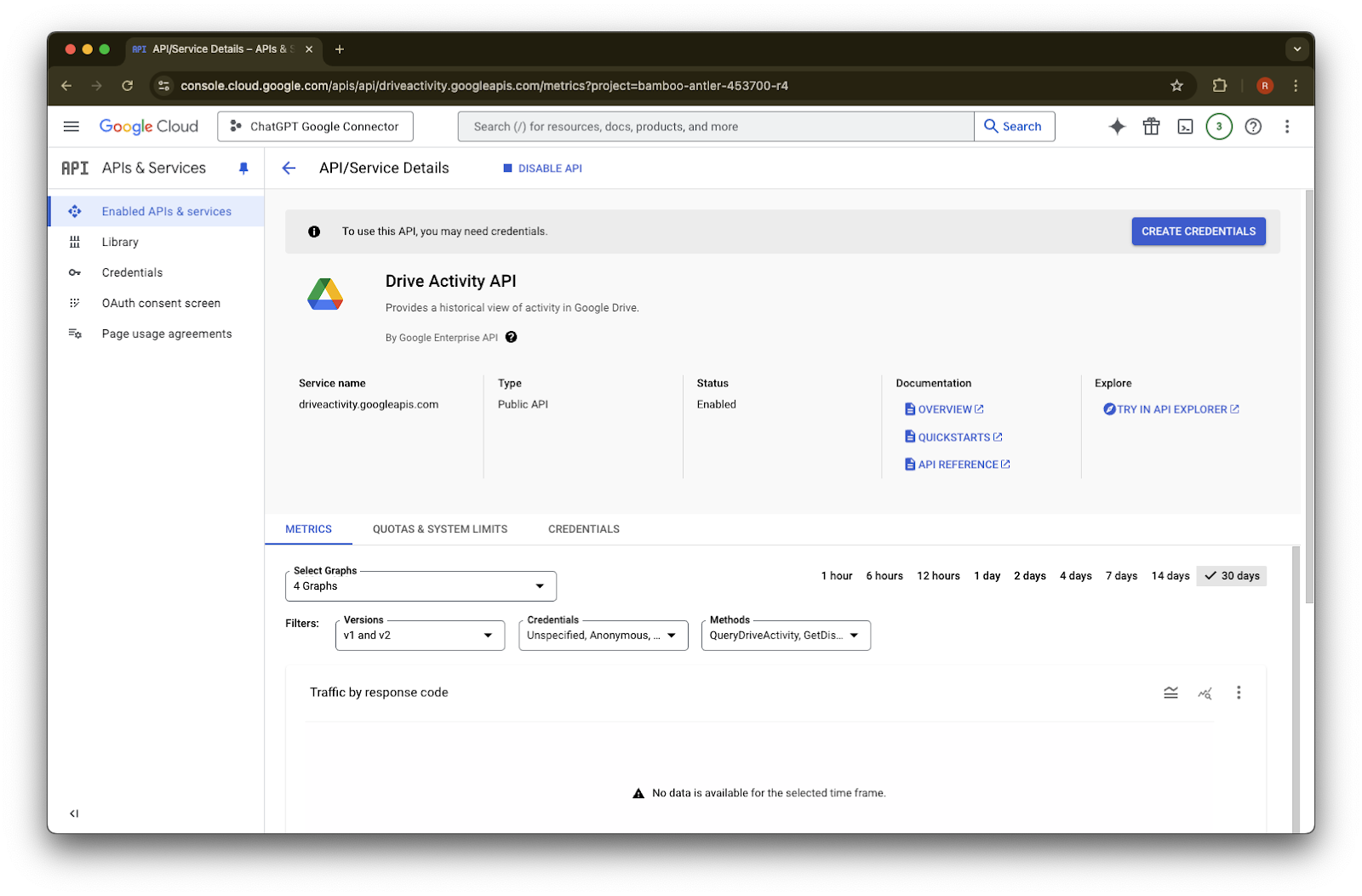Open Credentials in the sidebar
This screenshot has width=1362, height=896.
coord(156,272)
